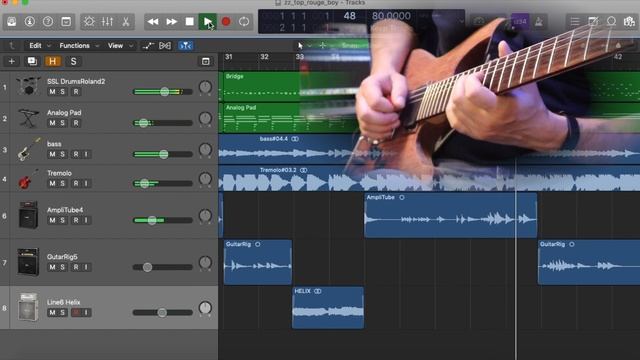Image resolution: width=640 pixels, height=360 pixels.
Task: Select the Bridge drum region
Action: click(261, 87)
